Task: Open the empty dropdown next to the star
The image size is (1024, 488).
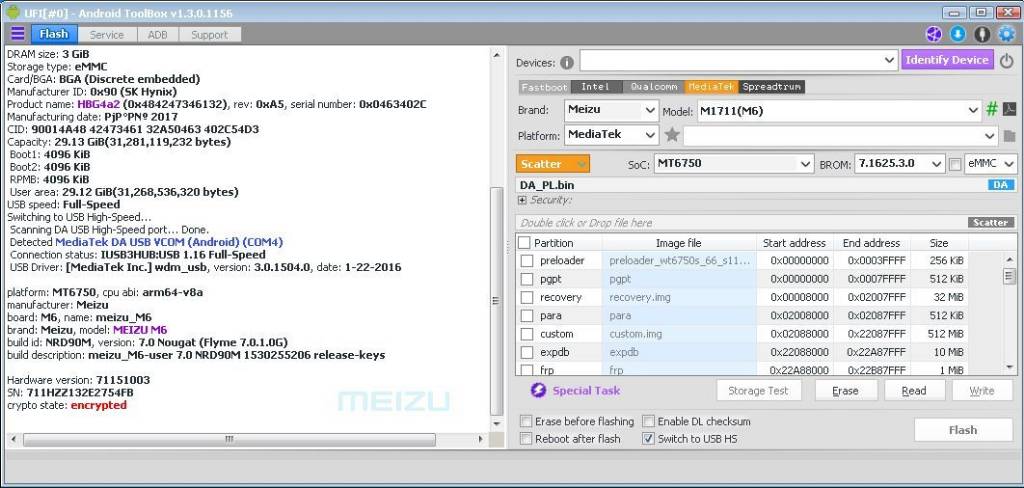Action: pyautogui.click(x=840, y=136)
